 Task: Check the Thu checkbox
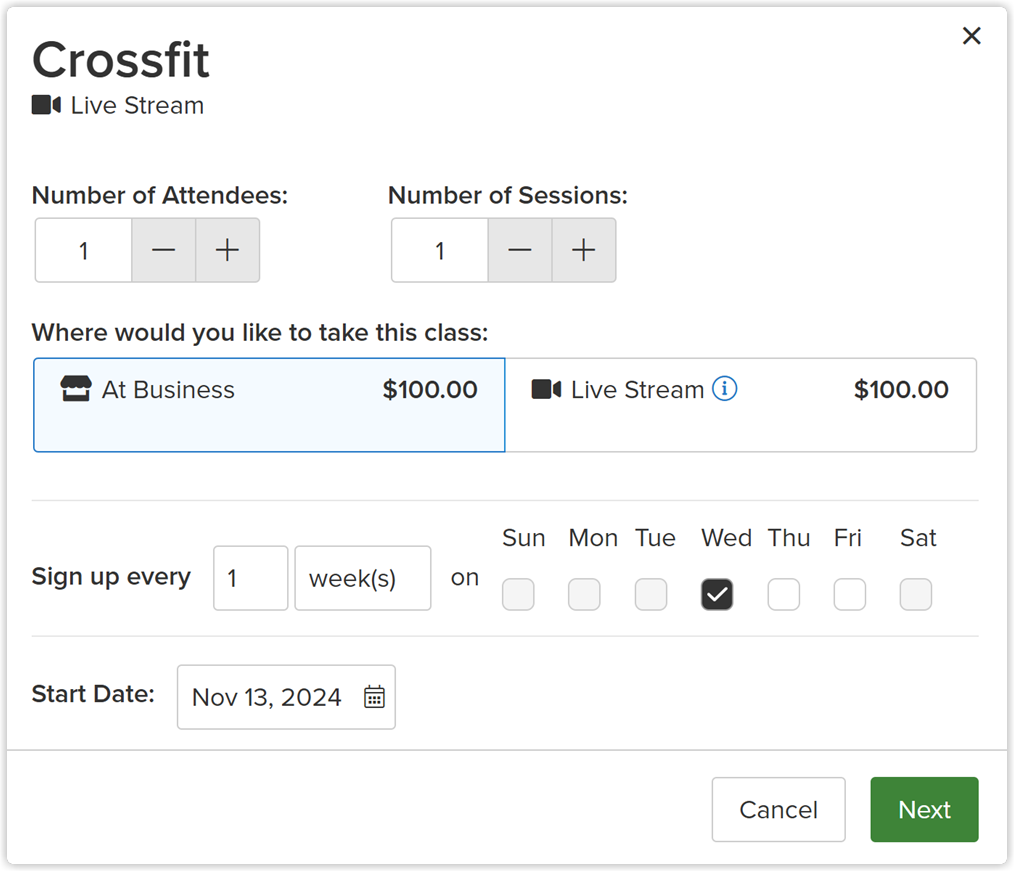pos(783,594)
